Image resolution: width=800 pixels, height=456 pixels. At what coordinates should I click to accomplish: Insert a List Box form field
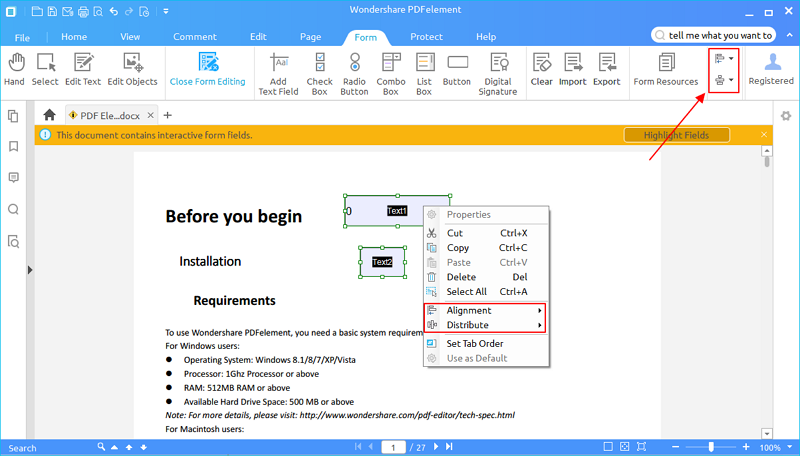tap(424, 74)
